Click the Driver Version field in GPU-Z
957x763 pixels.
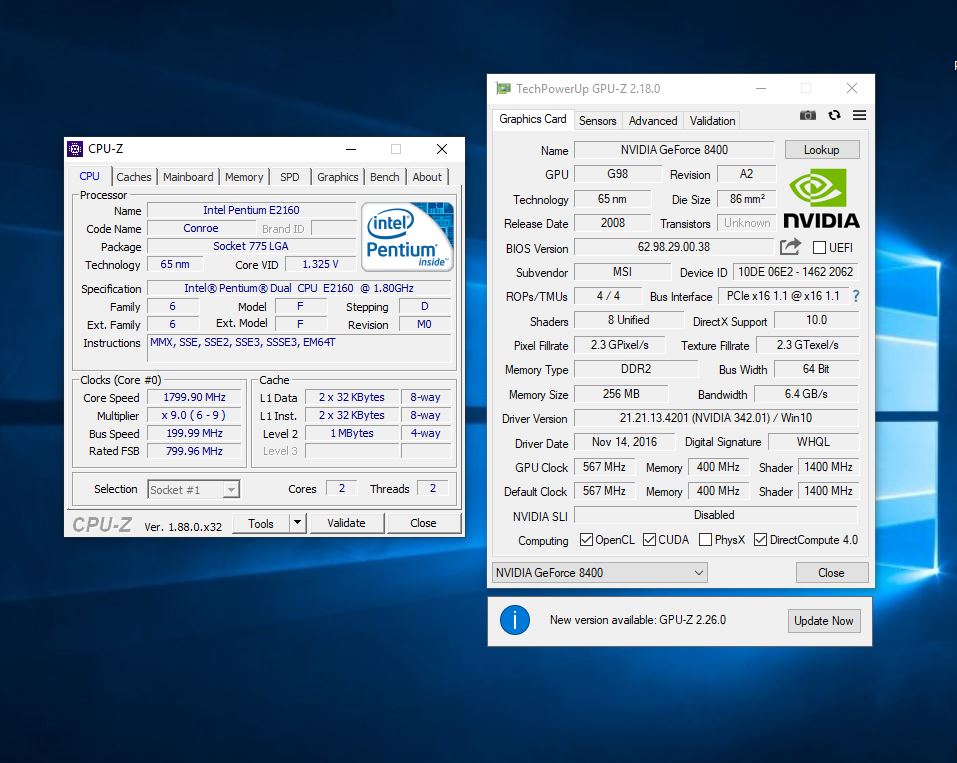pos(716,418)
